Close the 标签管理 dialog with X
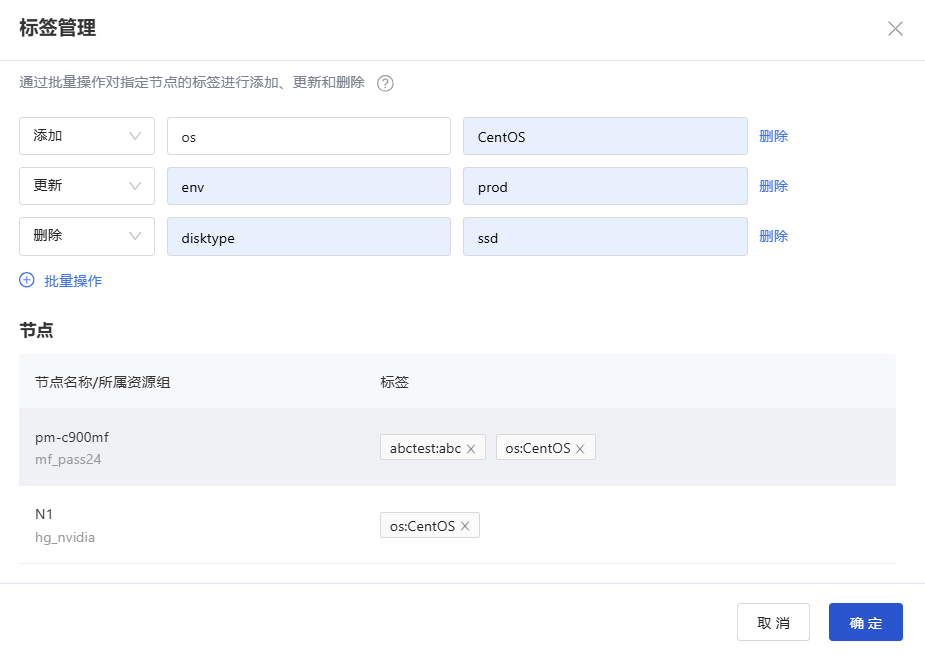Viewport: 925px width, 655px height. coord(896,28)
